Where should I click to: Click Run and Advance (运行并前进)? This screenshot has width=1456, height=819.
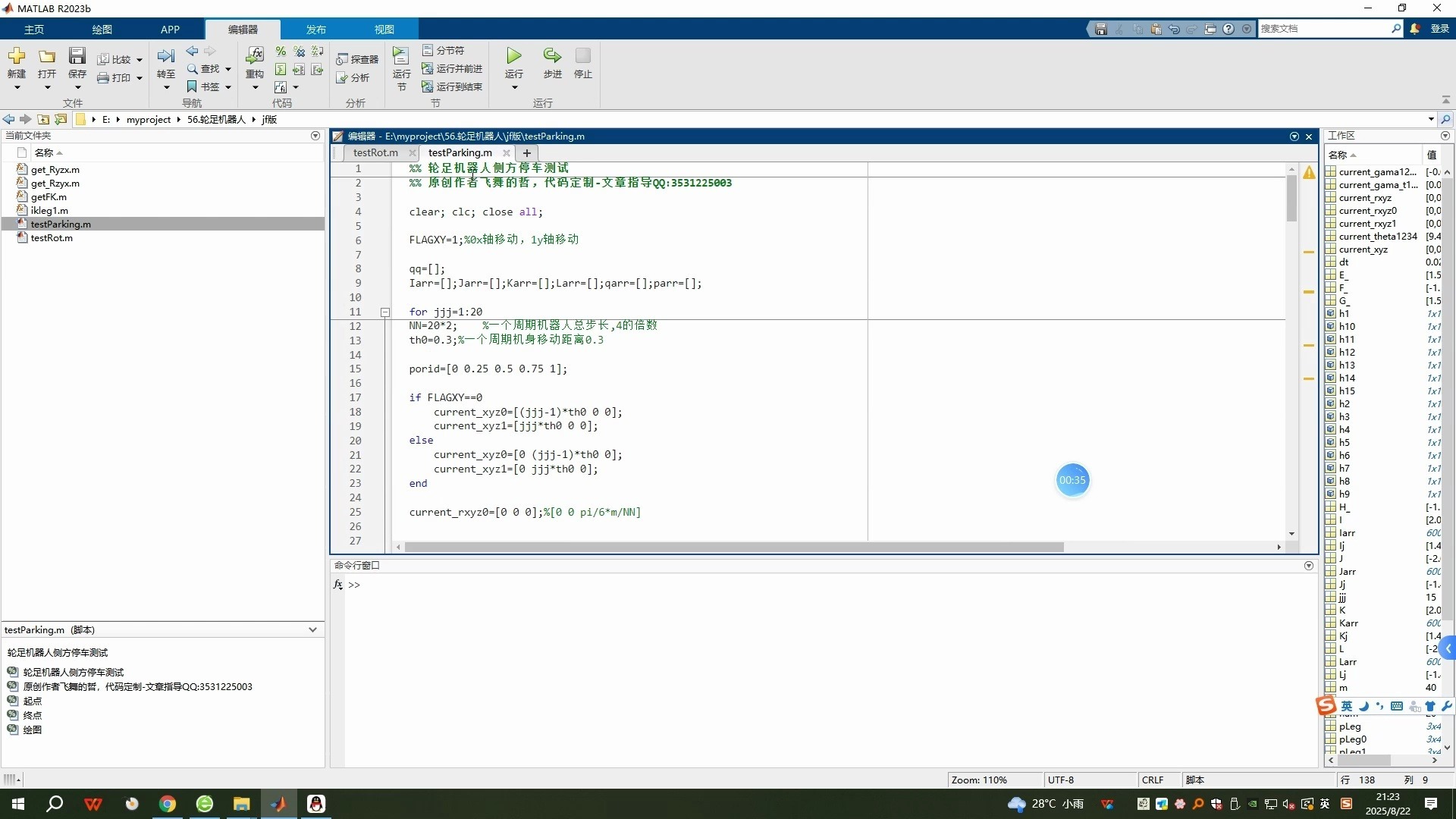[x=453, y=69]
